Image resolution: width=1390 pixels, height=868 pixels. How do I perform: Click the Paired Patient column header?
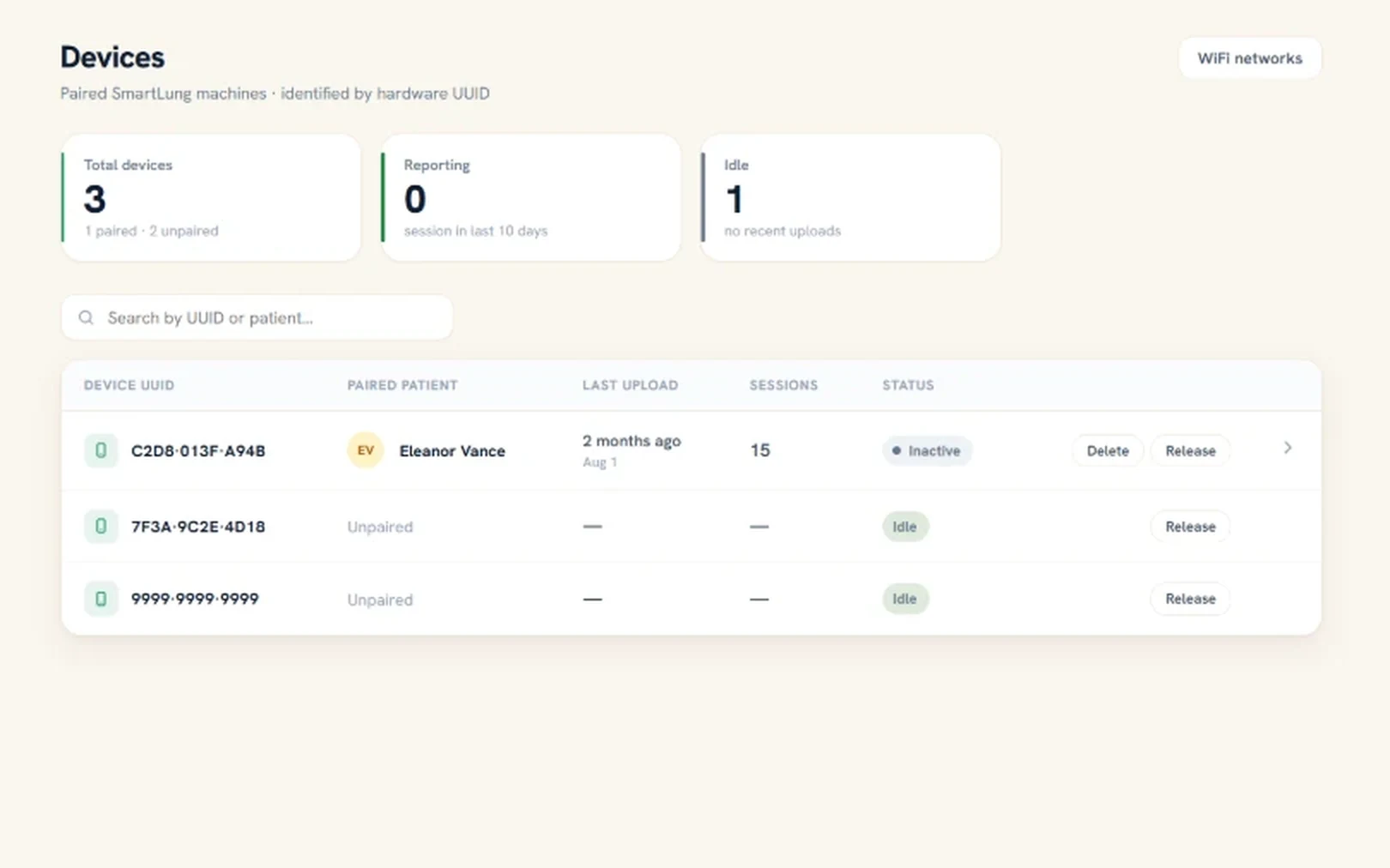[402, 385]
